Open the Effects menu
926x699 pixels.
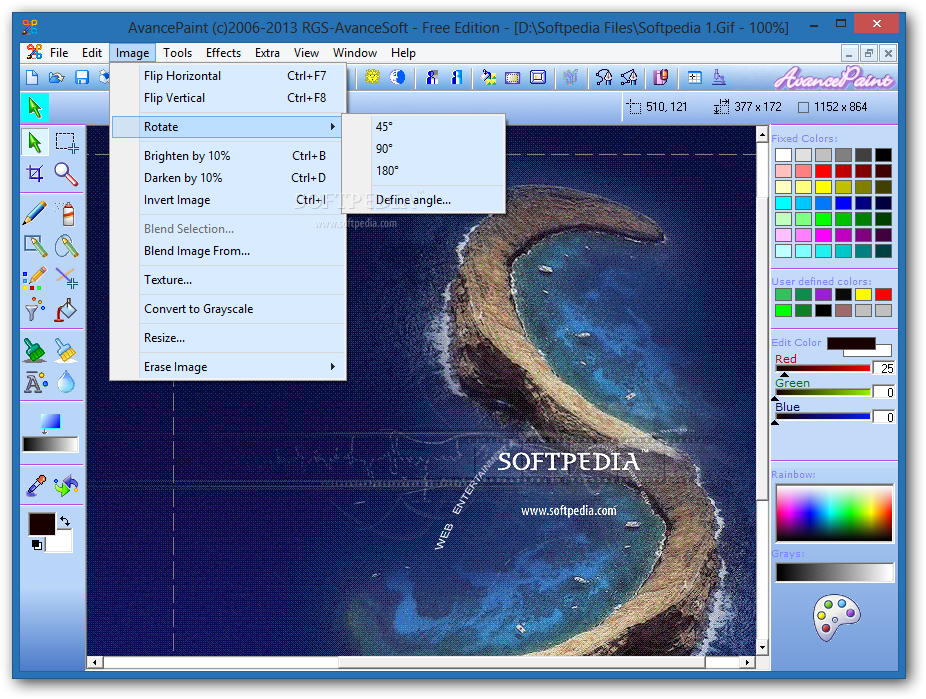click(x=223, y=53)
